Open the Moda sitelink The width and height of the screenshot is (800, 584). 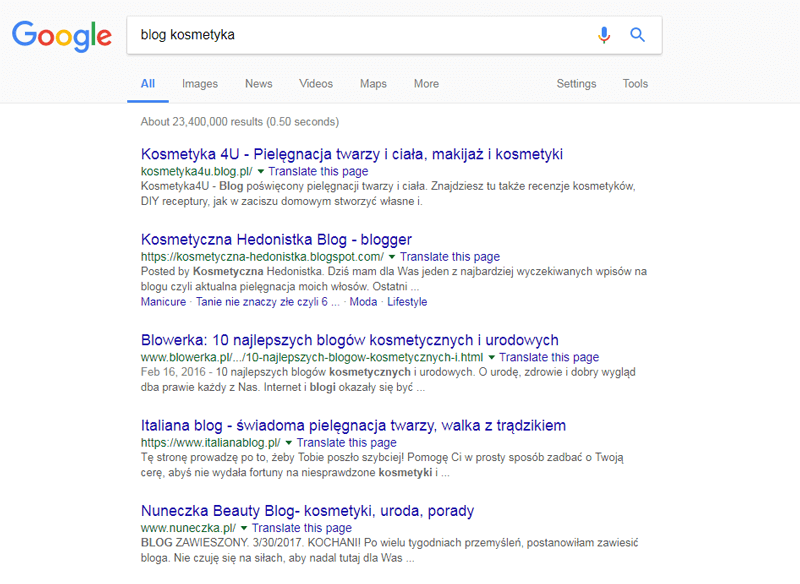pyautogui.click(x=363, y=302)
